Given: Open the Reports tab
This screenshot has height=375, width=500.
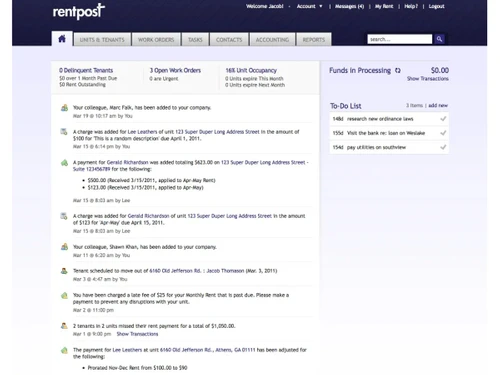Looking at the screenshot, I should pos(314,39).
